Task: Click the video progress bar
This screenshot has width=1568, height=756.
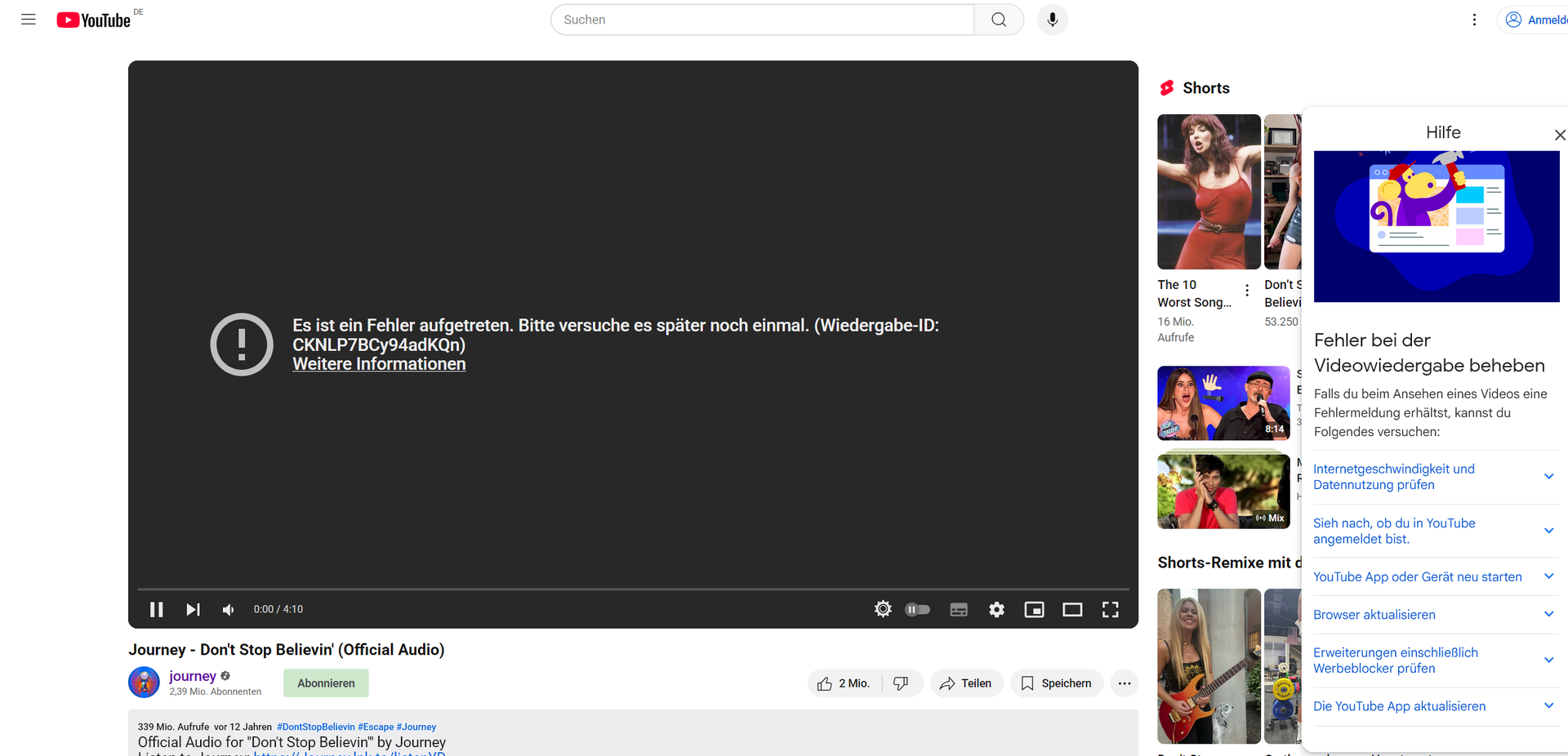Action: 633,589
